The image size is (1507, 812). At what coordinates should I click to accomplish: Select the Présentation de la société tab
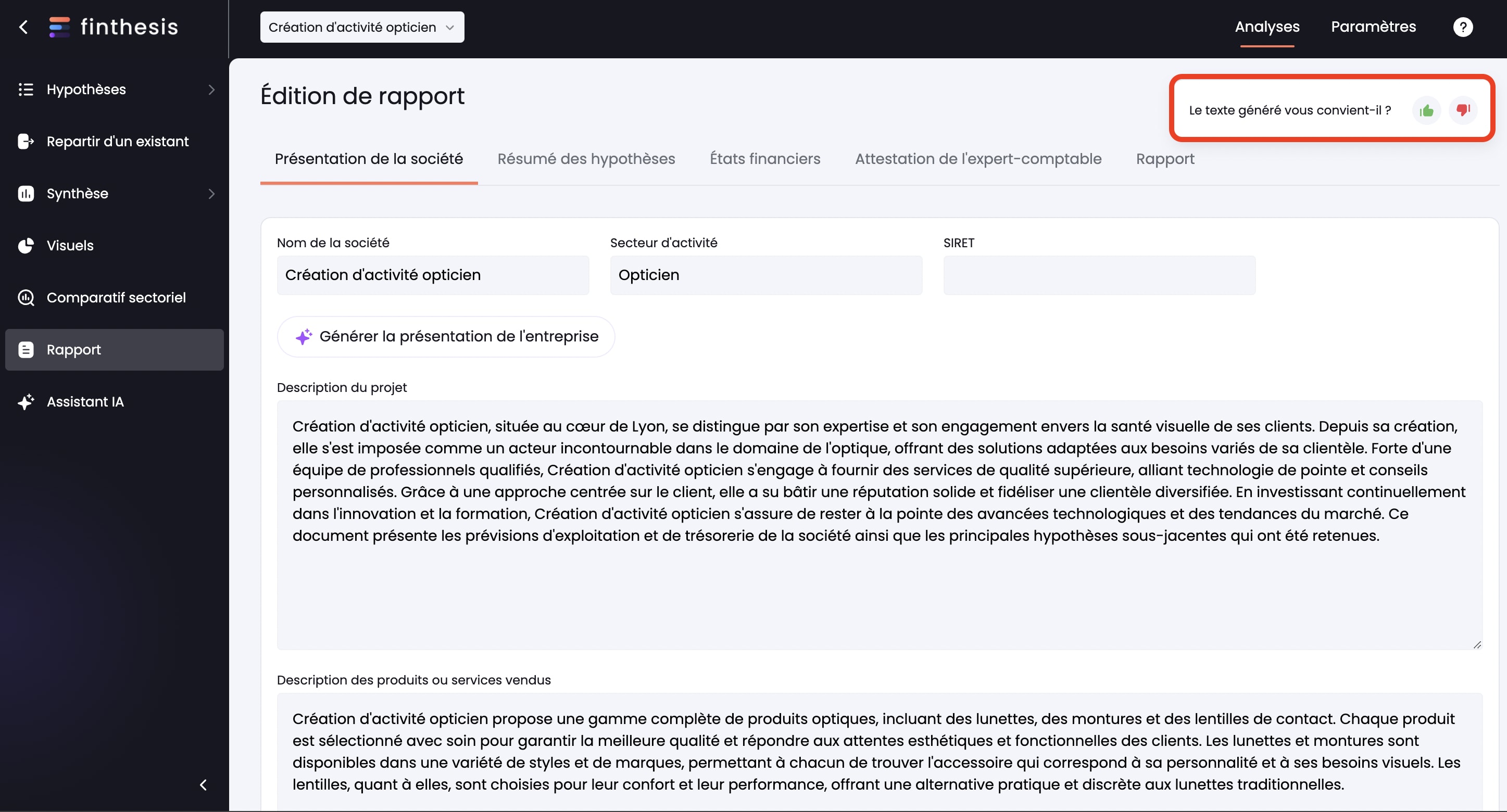(x=369, y=159)
